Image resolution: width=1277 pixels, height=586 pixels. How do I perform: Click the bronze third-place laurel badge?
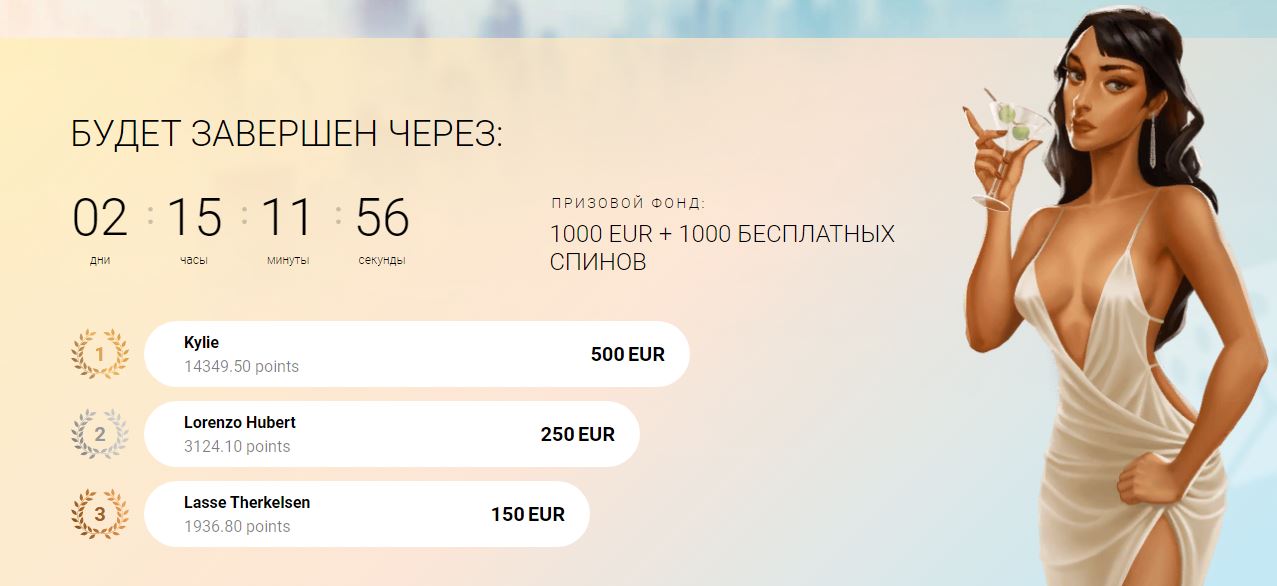[x=100, y=514]
